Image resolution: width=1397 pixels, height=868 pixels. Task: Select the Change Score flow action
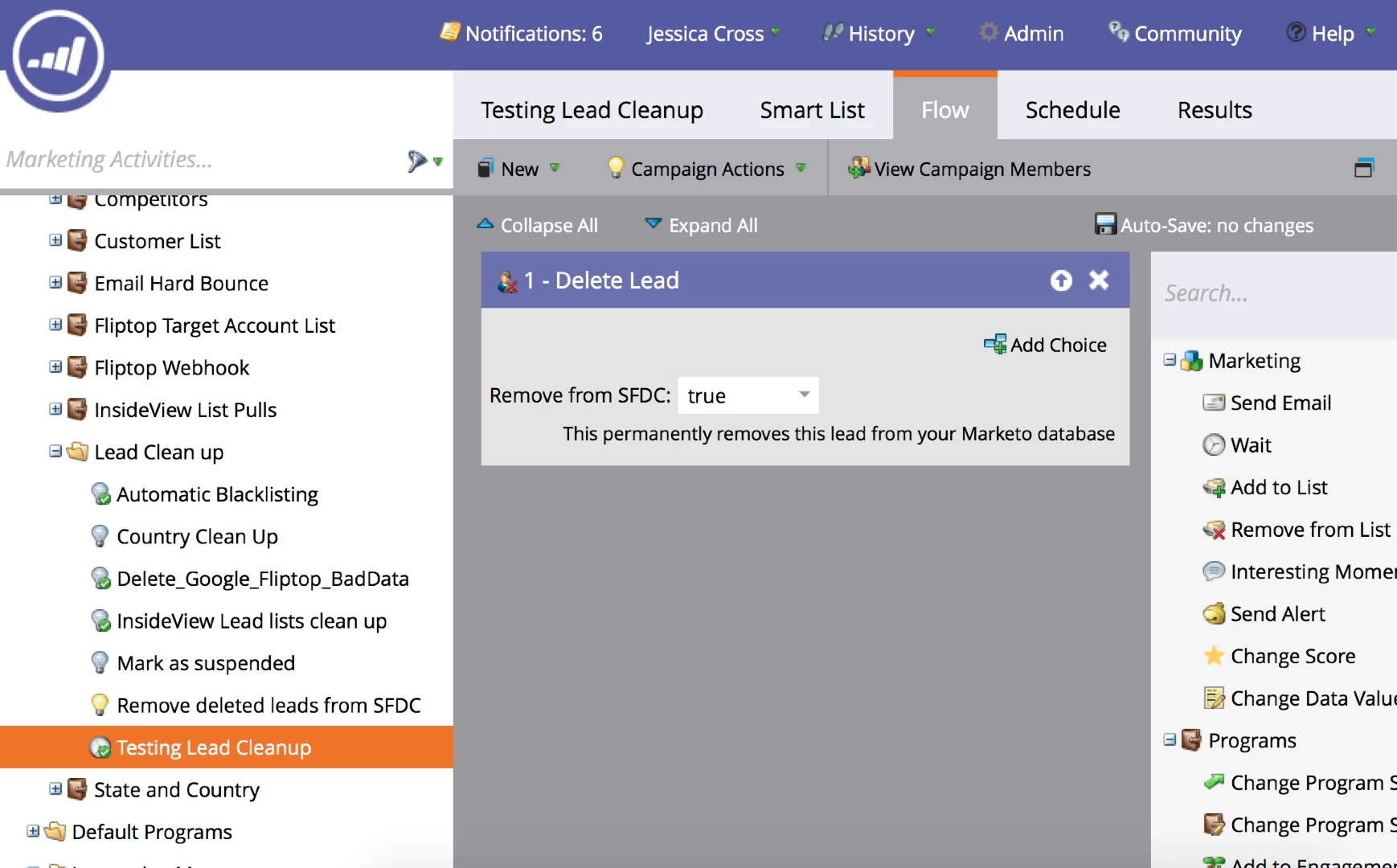pyautogui.click(x=1279, y=656)
